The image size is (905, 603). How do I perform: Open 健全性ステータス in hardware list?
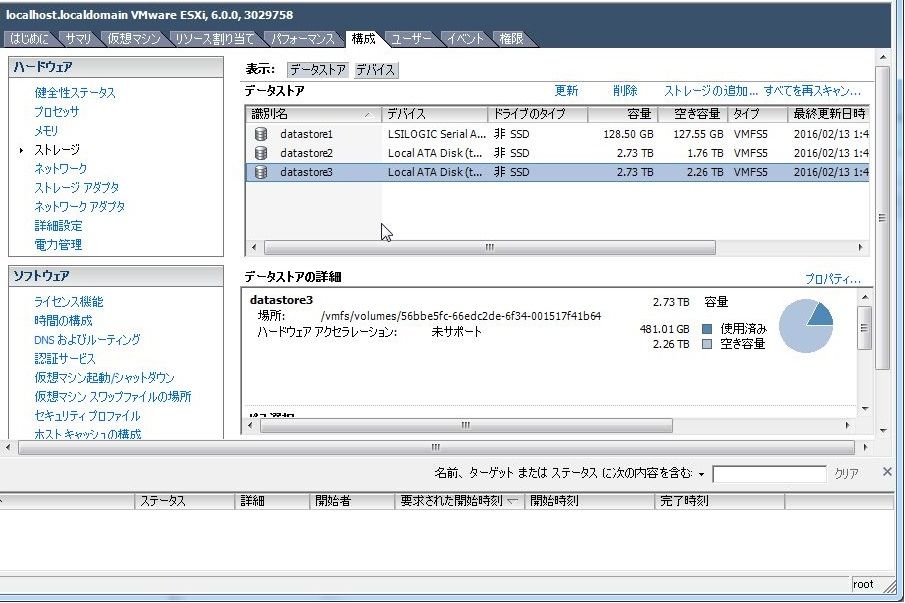point(75,93)
